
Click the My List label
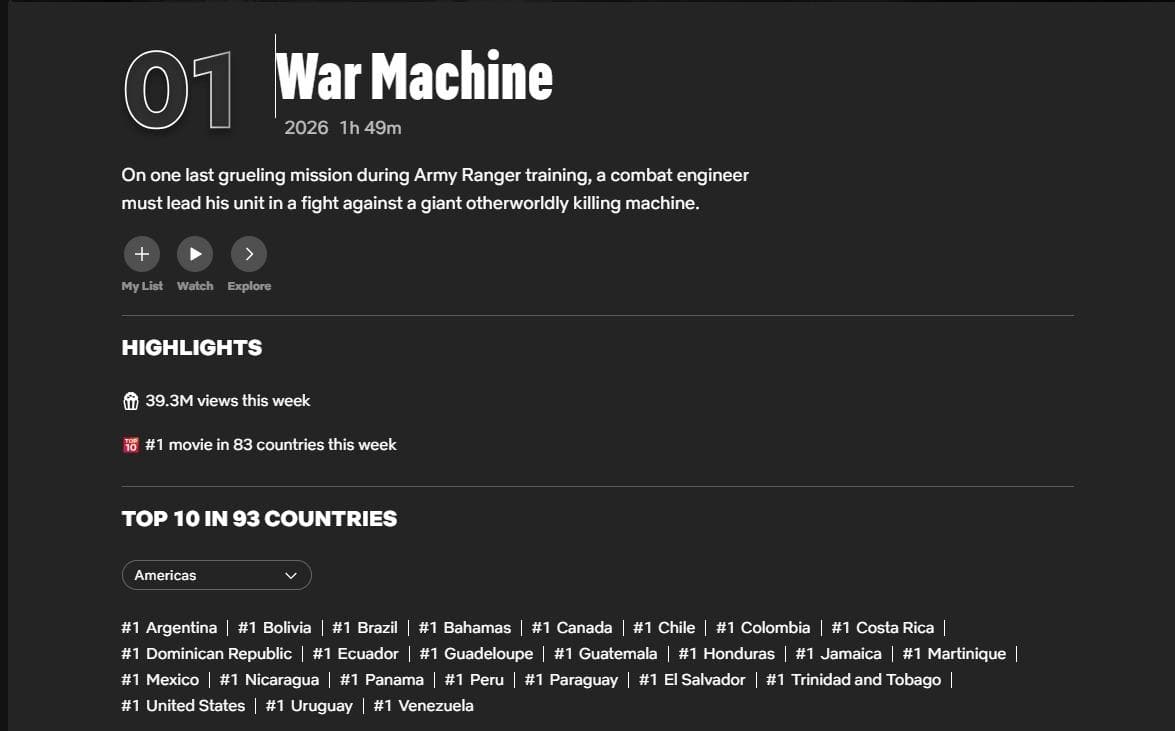coord(142,286)
